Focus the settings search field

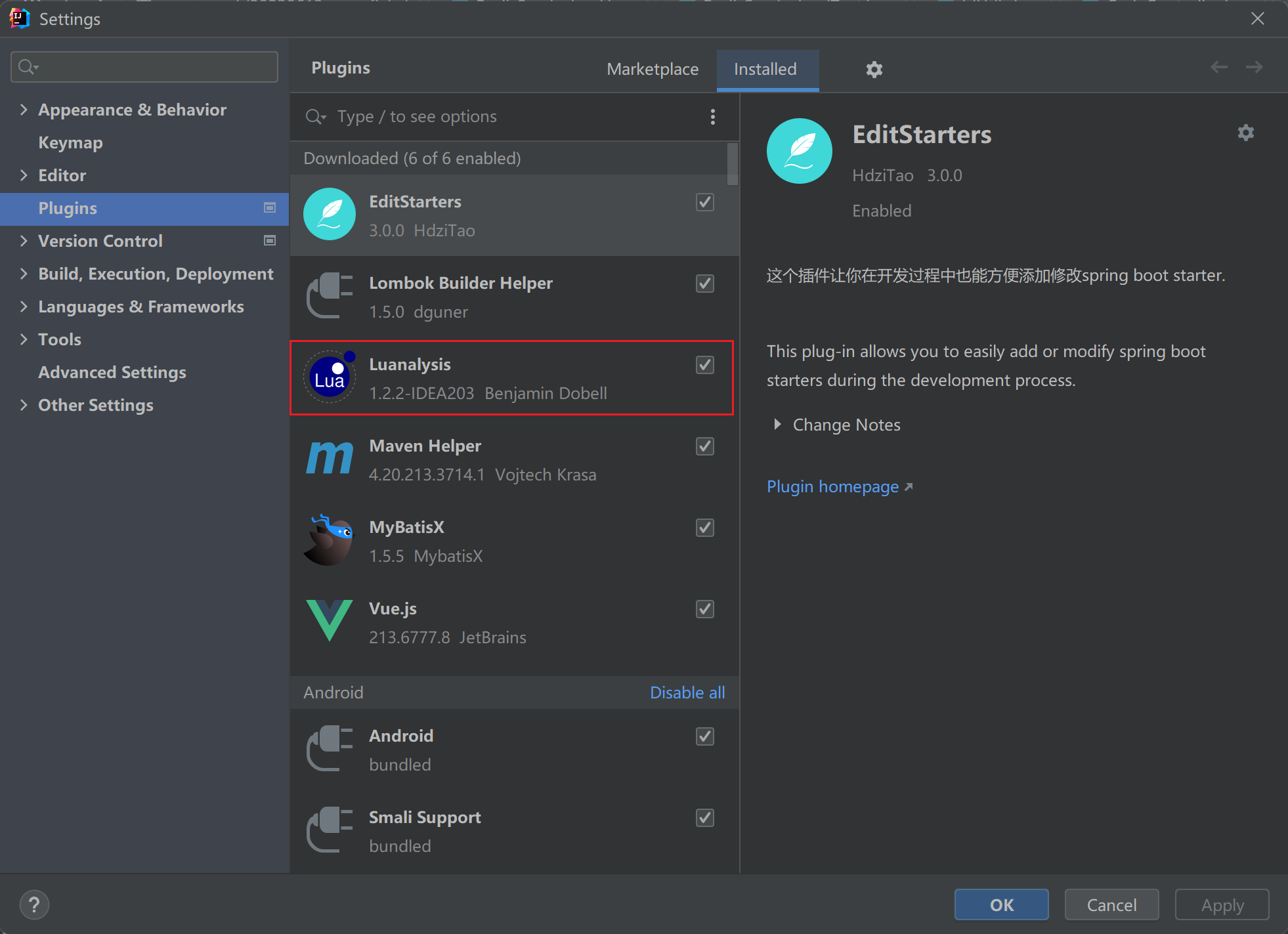(x=144, y=67)
